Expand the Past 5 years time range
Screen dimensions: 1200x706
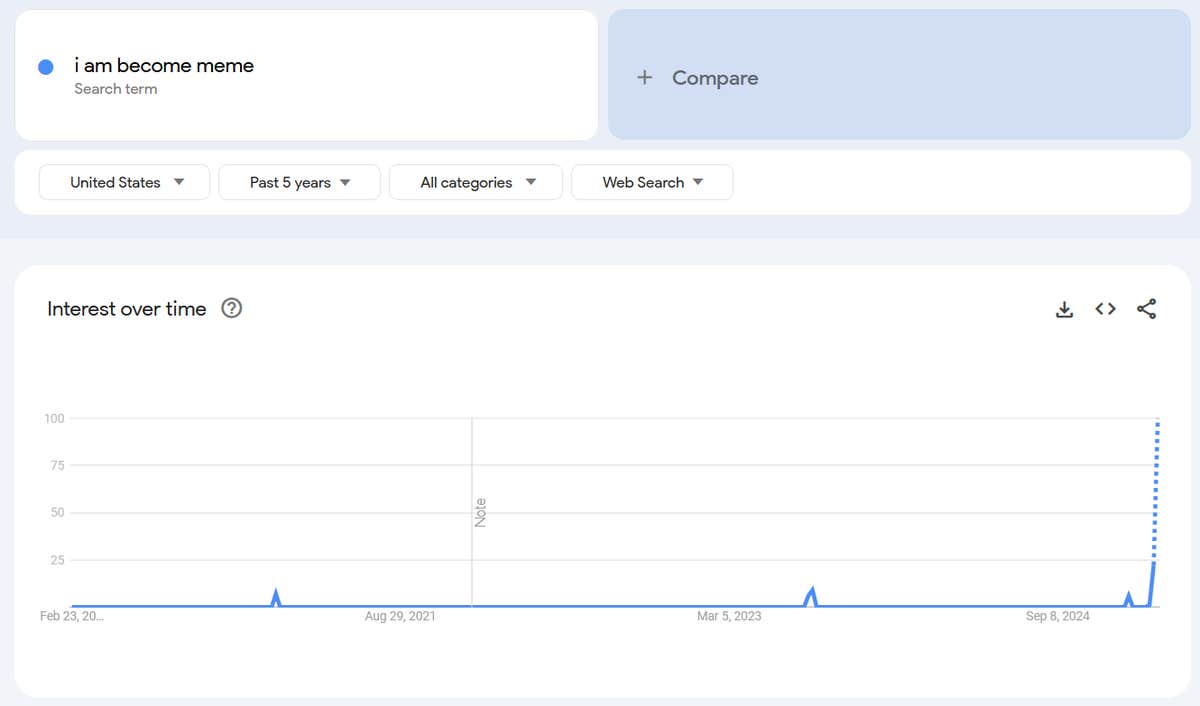click(x=299, y=182)
